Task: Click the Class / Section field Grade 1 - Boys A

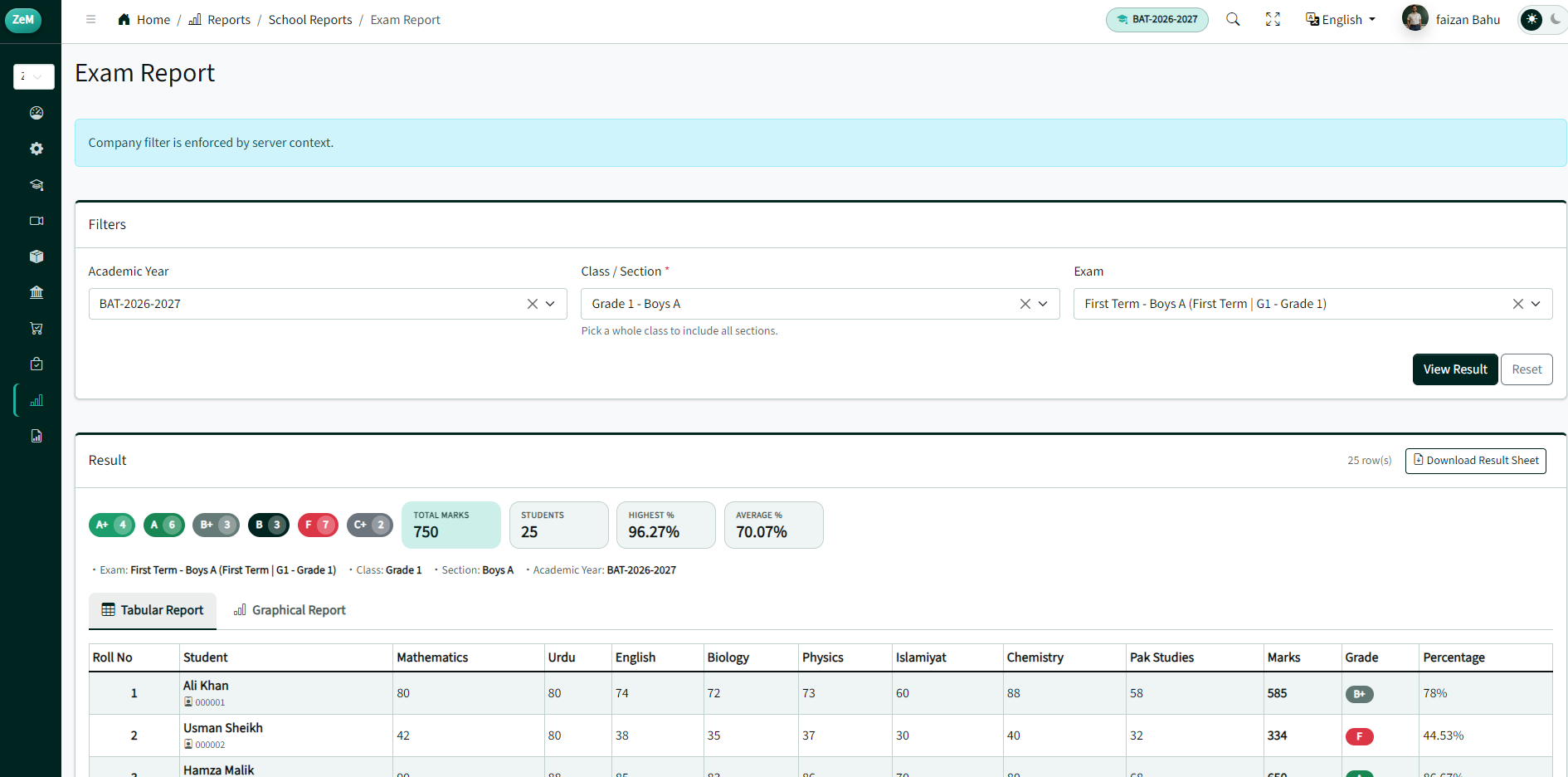Action: click(x=821, y=304)
